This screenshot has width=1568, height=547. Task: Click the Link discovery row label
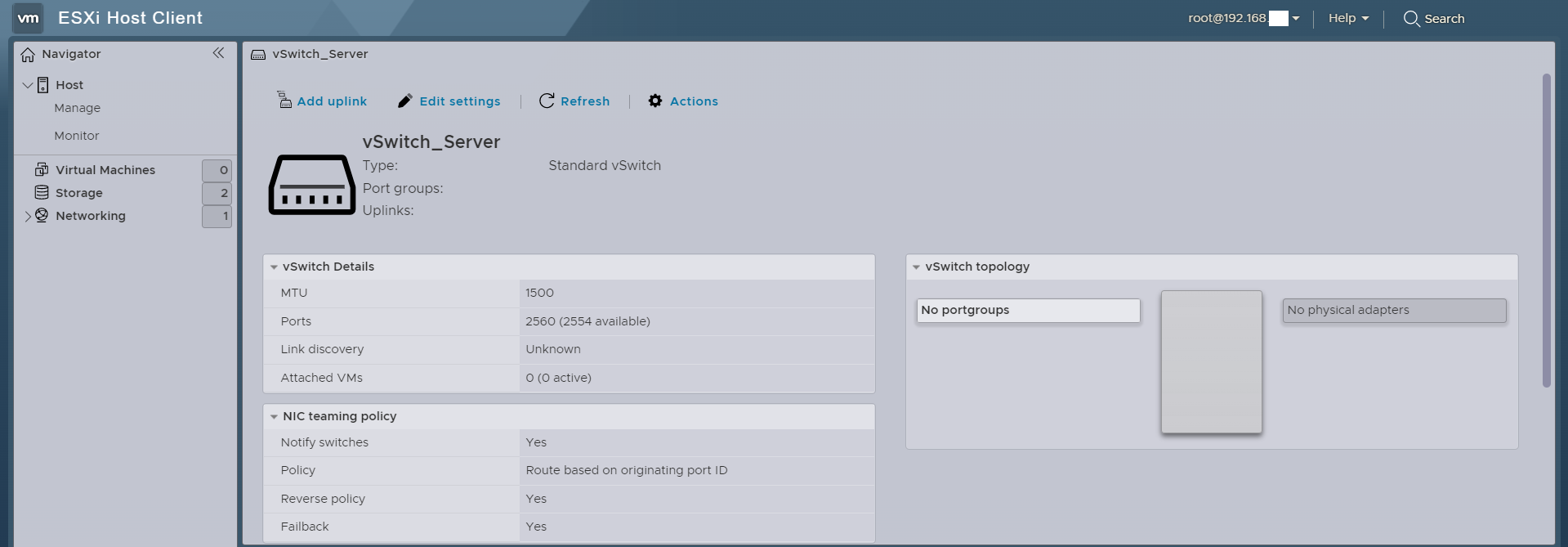coord(322,349)
